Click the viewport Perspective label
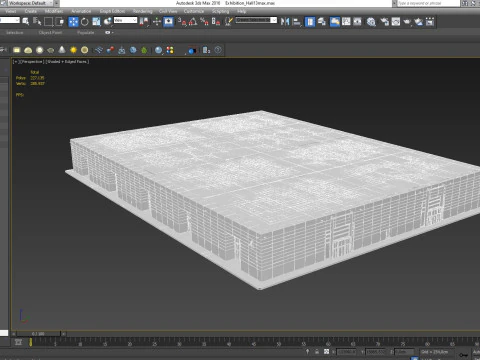Viewport: 480px width, 360px height. click(x=33, y=62)
